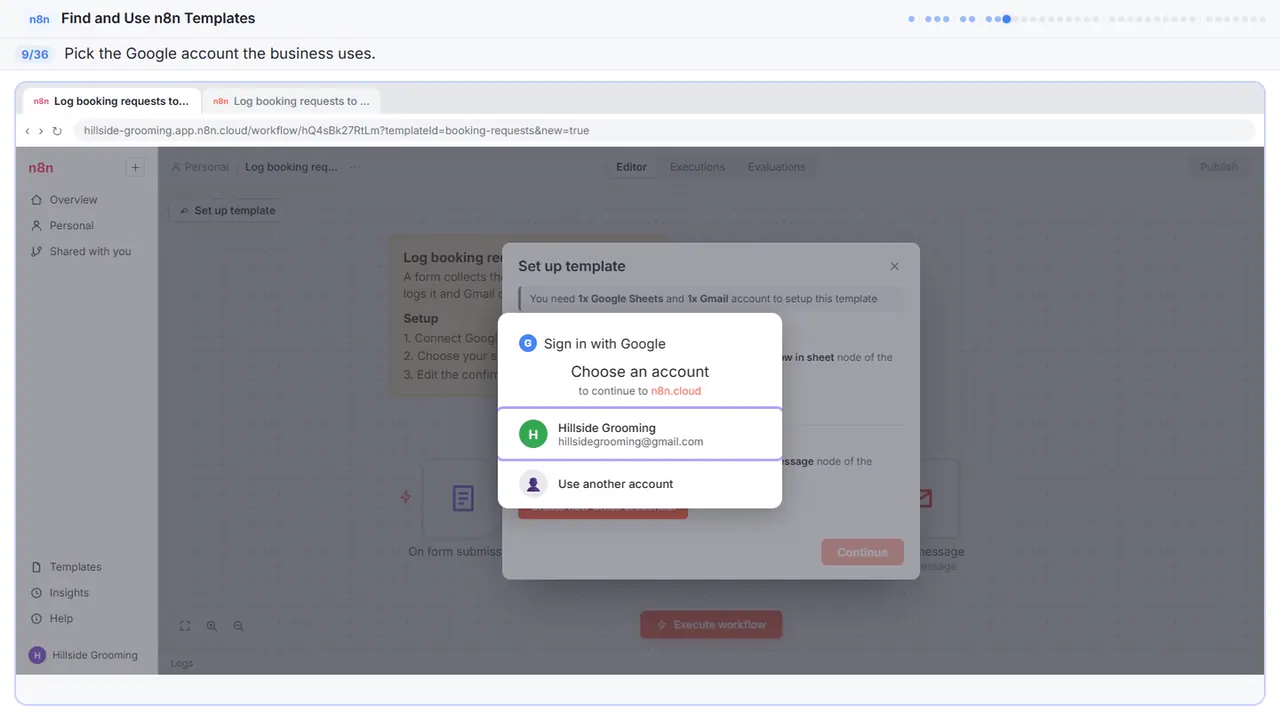The image size is (1280, 720).
Task: Click the n8n logo in the sidebar
Action: click(x=41, y=168)
